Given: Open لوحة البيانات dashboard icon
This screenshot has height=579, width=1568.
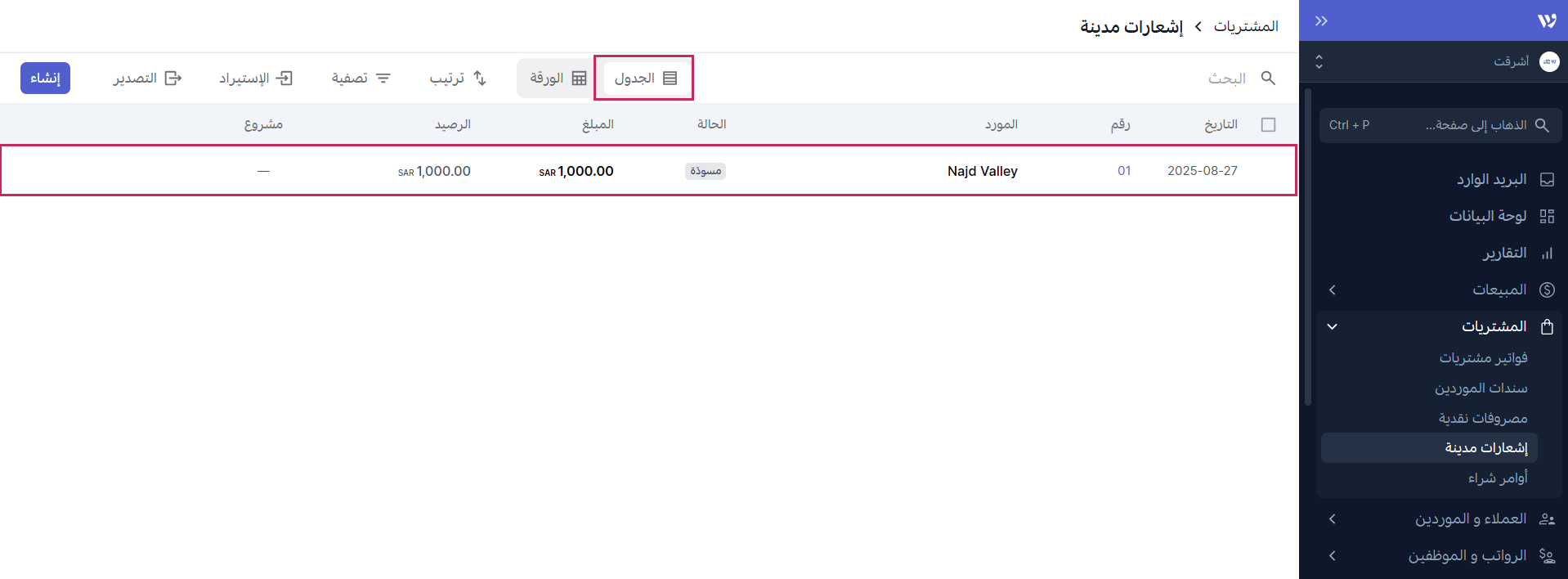Looking at the screenshot, I should pos(1547,216).
